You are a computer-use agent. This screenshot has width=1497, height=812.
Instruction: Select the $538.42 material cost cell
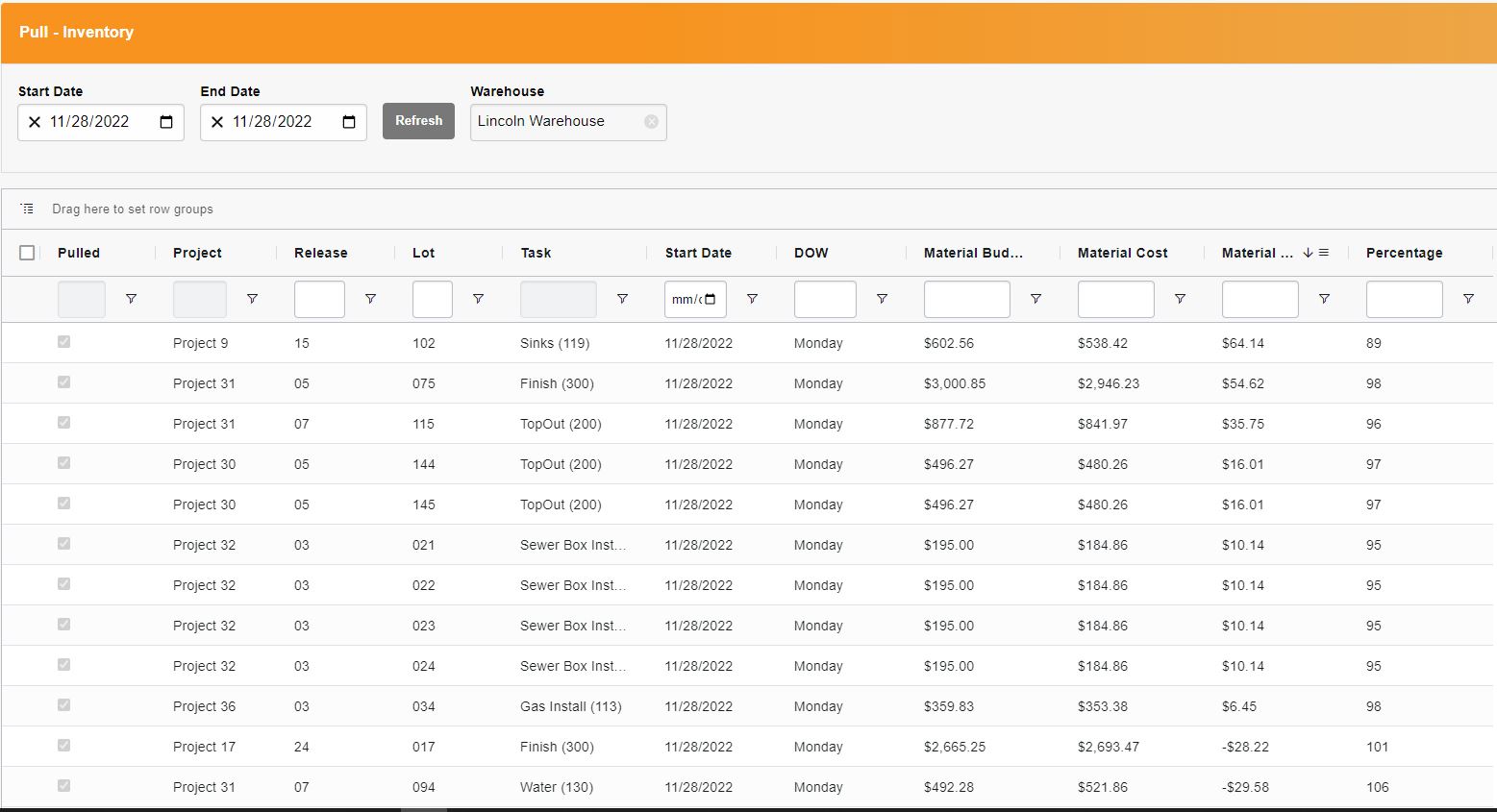1103,343
